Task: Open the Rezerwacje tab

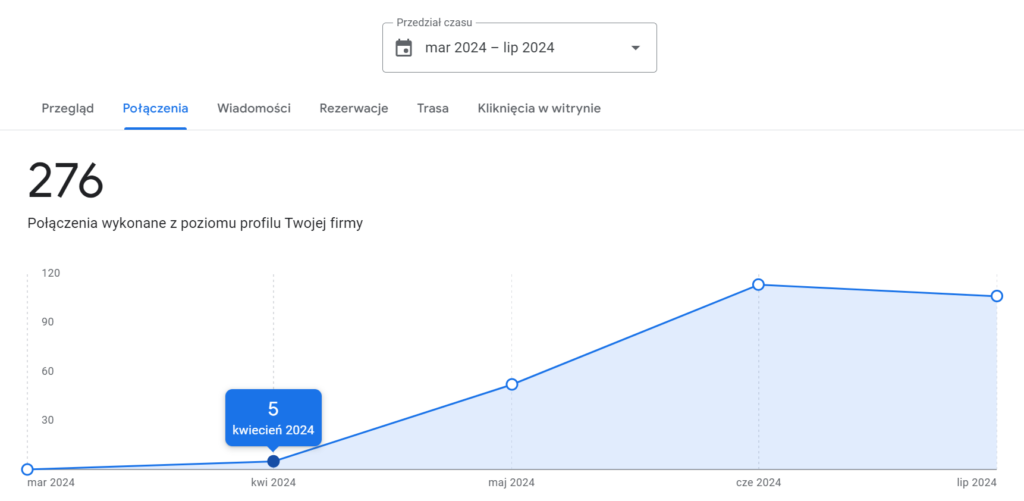Action: [x=354, y=108]
